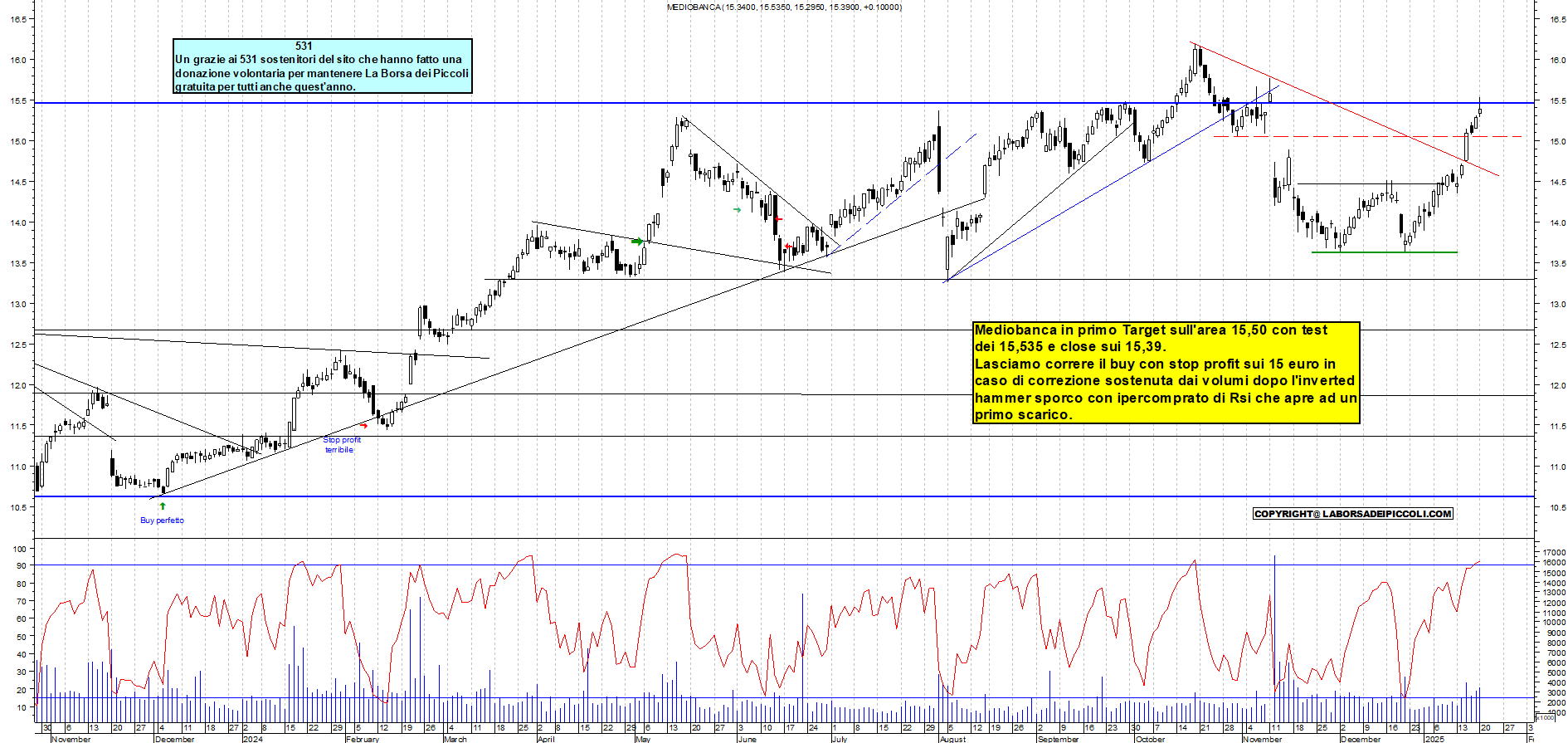Image resolution: width=1568 pixels, height=743 pixels.
Task: Select the cyan 531 supporters thank-you note
Action: [323, 66]
